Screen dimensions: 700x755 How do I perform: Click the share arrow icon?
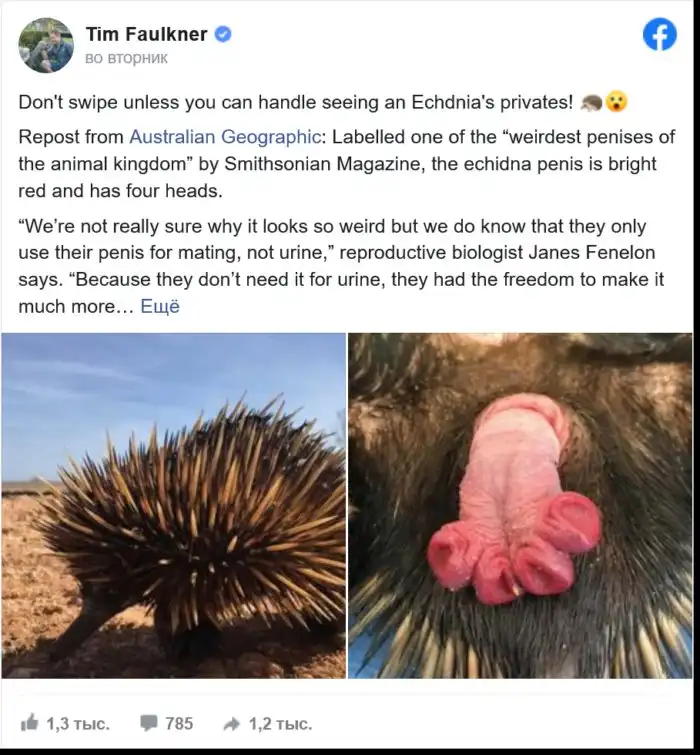[232, 723]
